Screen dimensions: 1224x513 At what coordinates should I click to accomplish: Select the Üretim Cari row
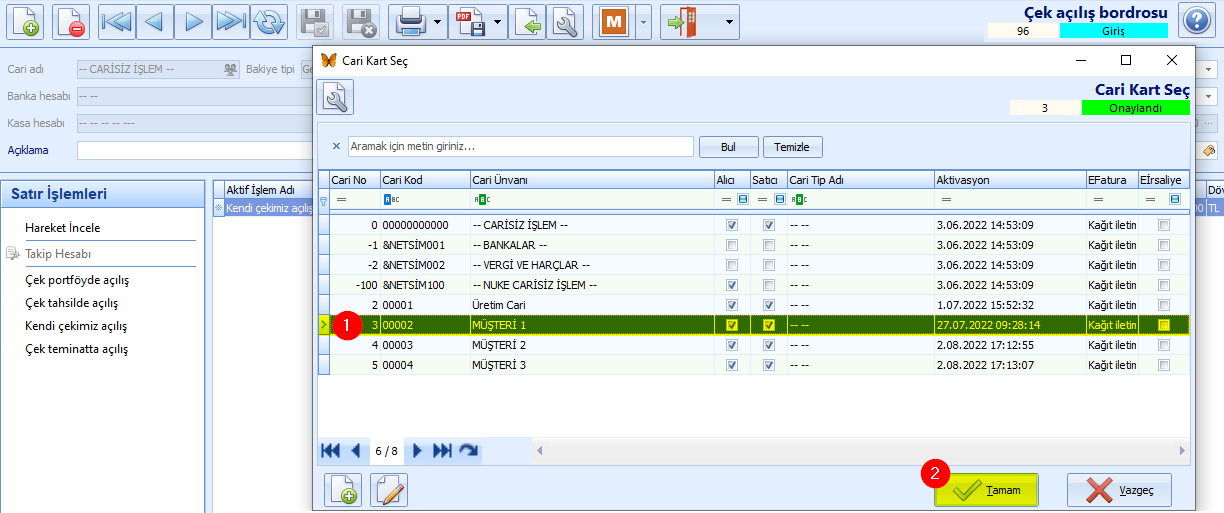760,305
